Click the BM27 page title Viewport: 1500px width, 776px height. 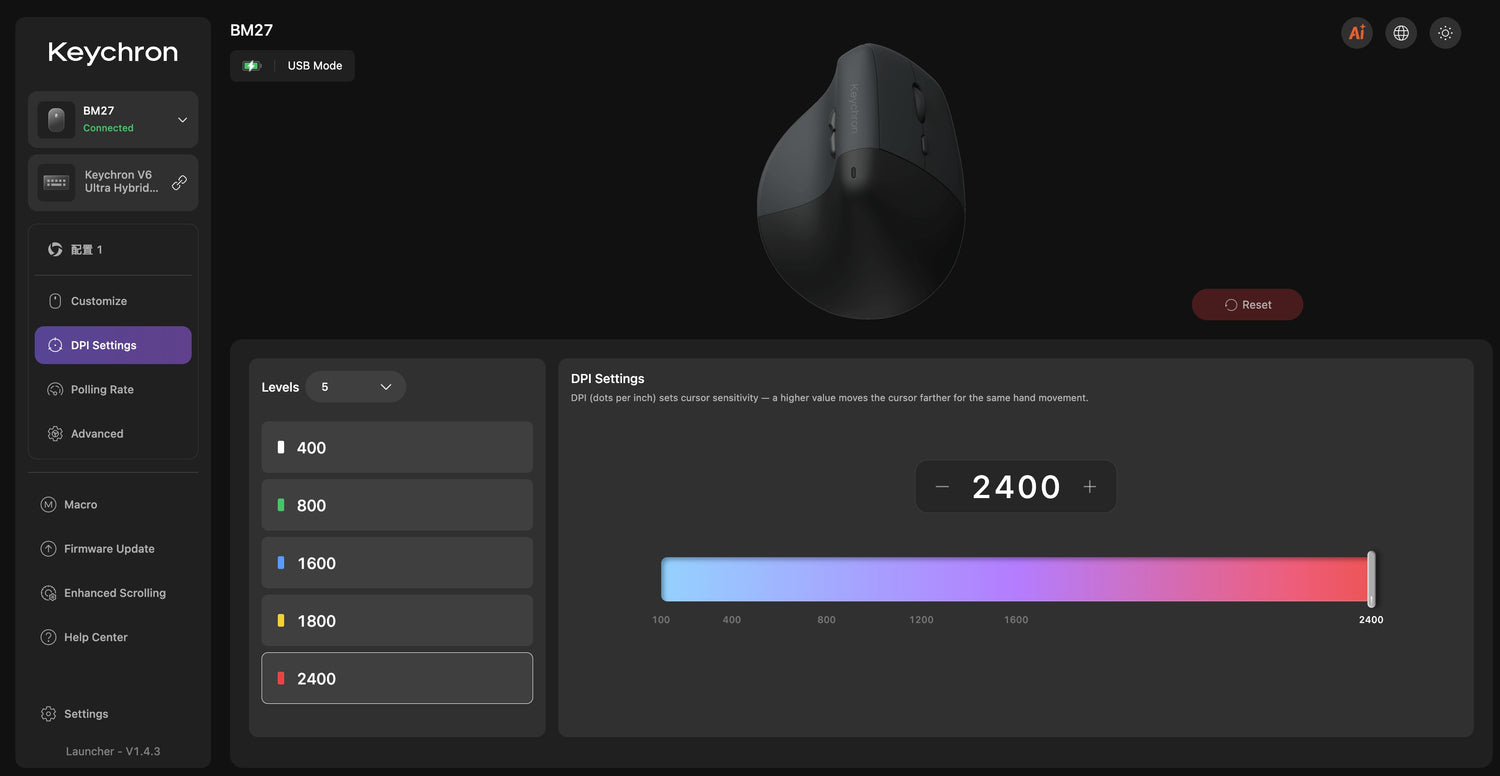[x=251, y=30]
